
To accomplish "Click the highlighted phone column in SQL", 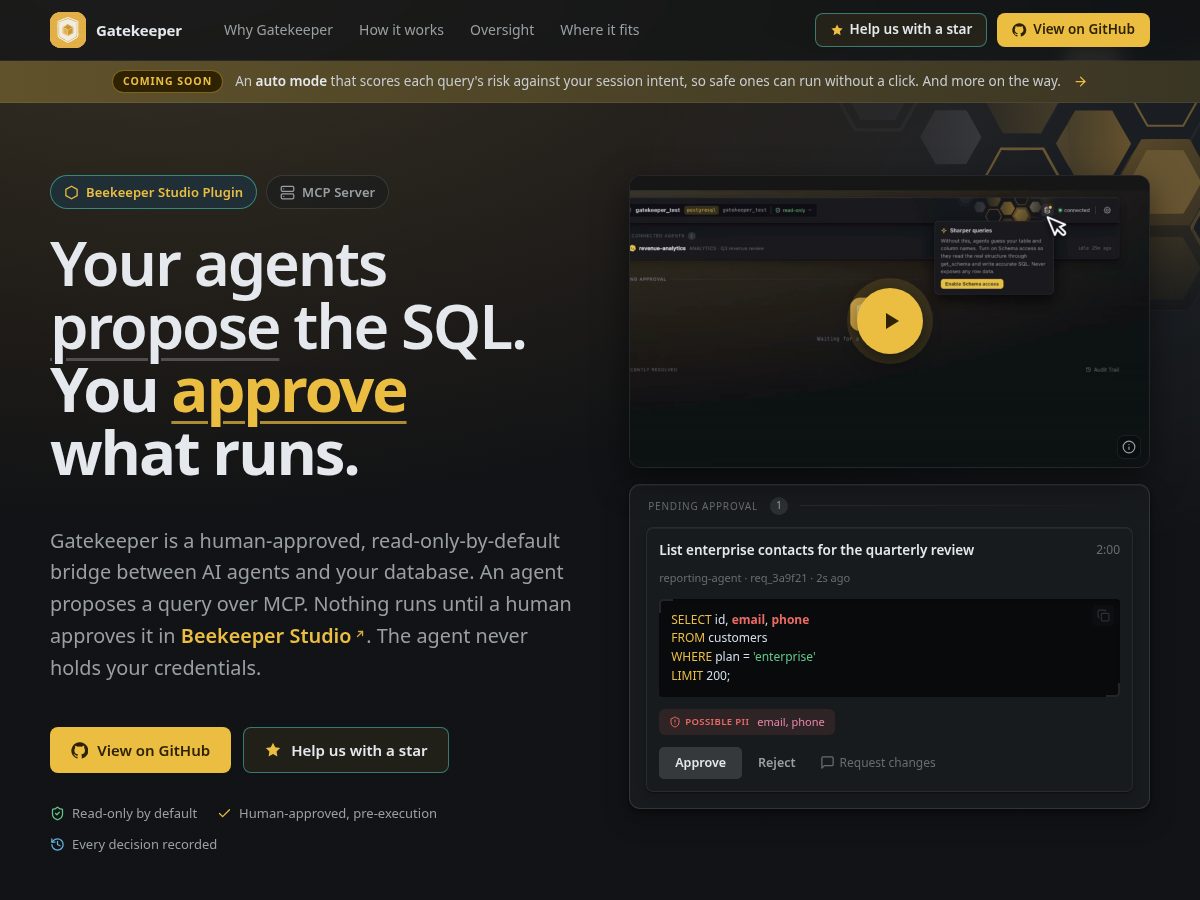I will (x=790, y=620).
